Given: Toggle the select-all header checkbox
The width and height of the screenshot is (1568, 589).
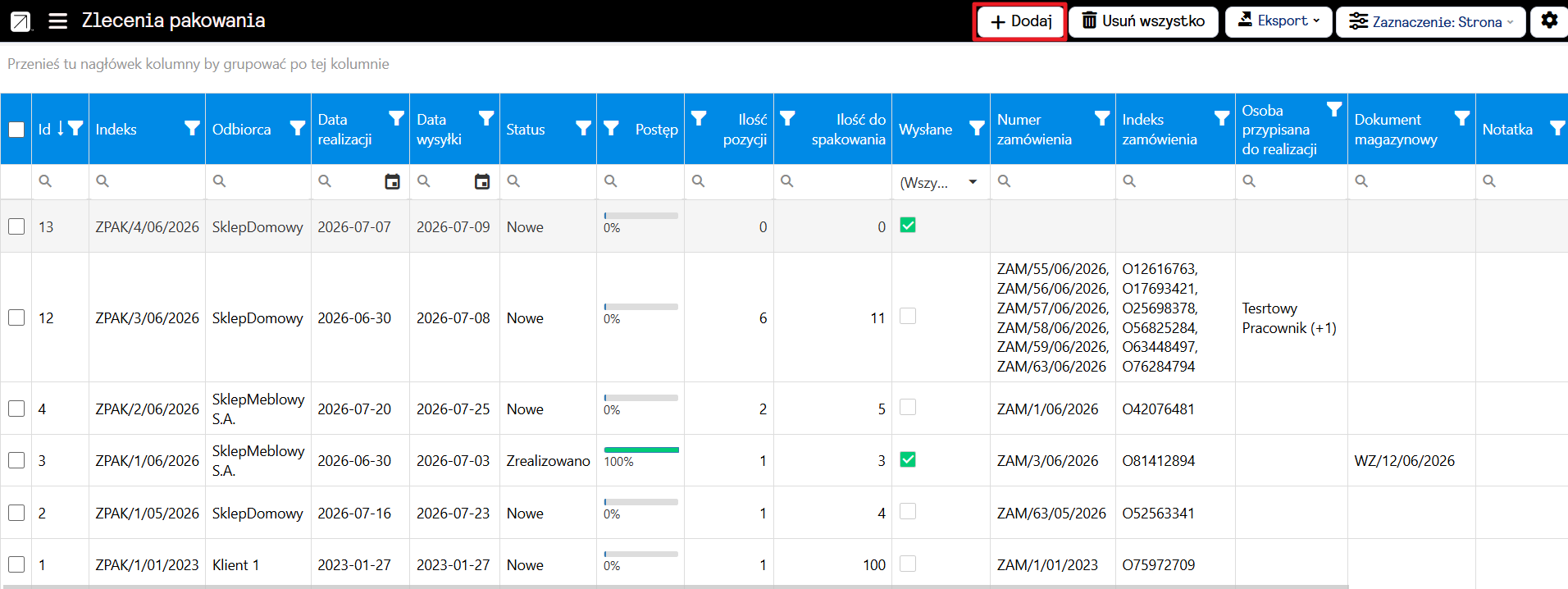Looking at the screenshot, I should pos(16,130).
